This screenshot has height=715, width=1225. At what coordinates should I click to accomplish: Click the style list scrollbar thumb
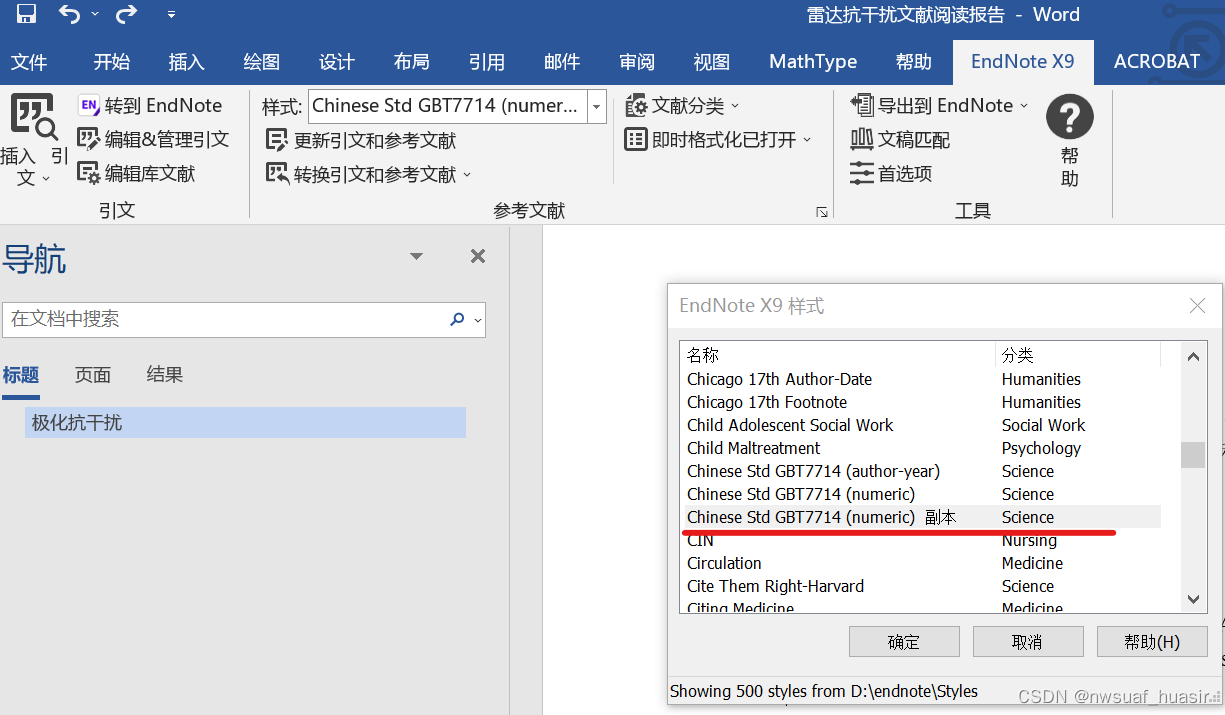pyautogui.click(x=1192, y=455)
